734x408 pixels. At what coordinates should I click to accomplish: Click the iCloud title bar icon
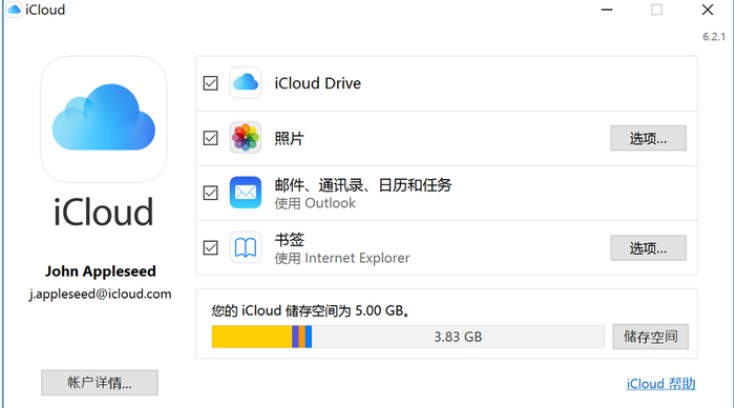tap(13, 10)
